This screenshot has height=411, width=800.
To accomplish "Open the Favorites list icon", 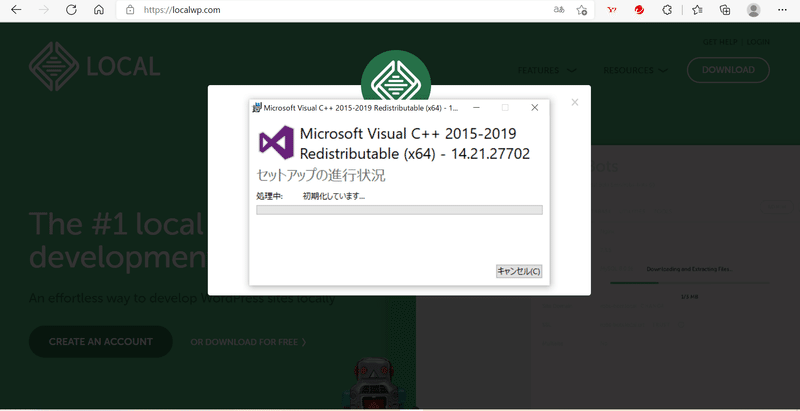I will click(697, 10).
